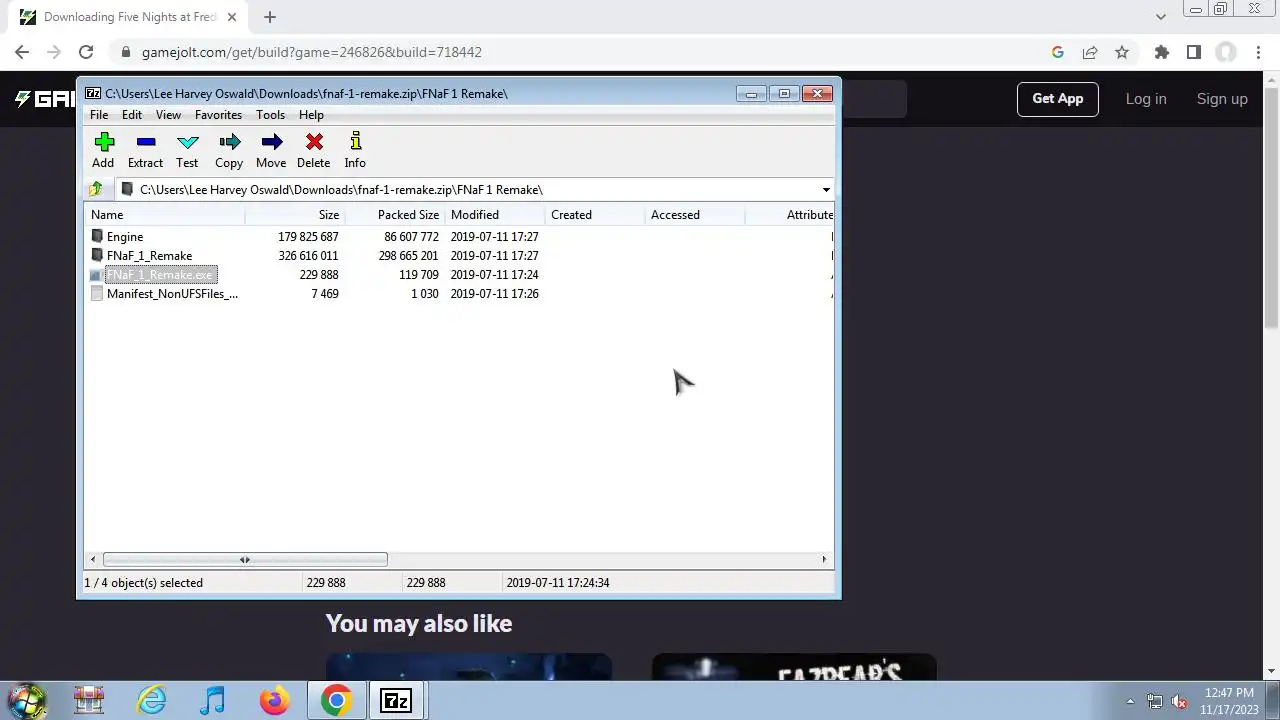Screen dimensions: 1280x720
Task: Click the Google icon in address bar
Action: [x=1058, y=52]
